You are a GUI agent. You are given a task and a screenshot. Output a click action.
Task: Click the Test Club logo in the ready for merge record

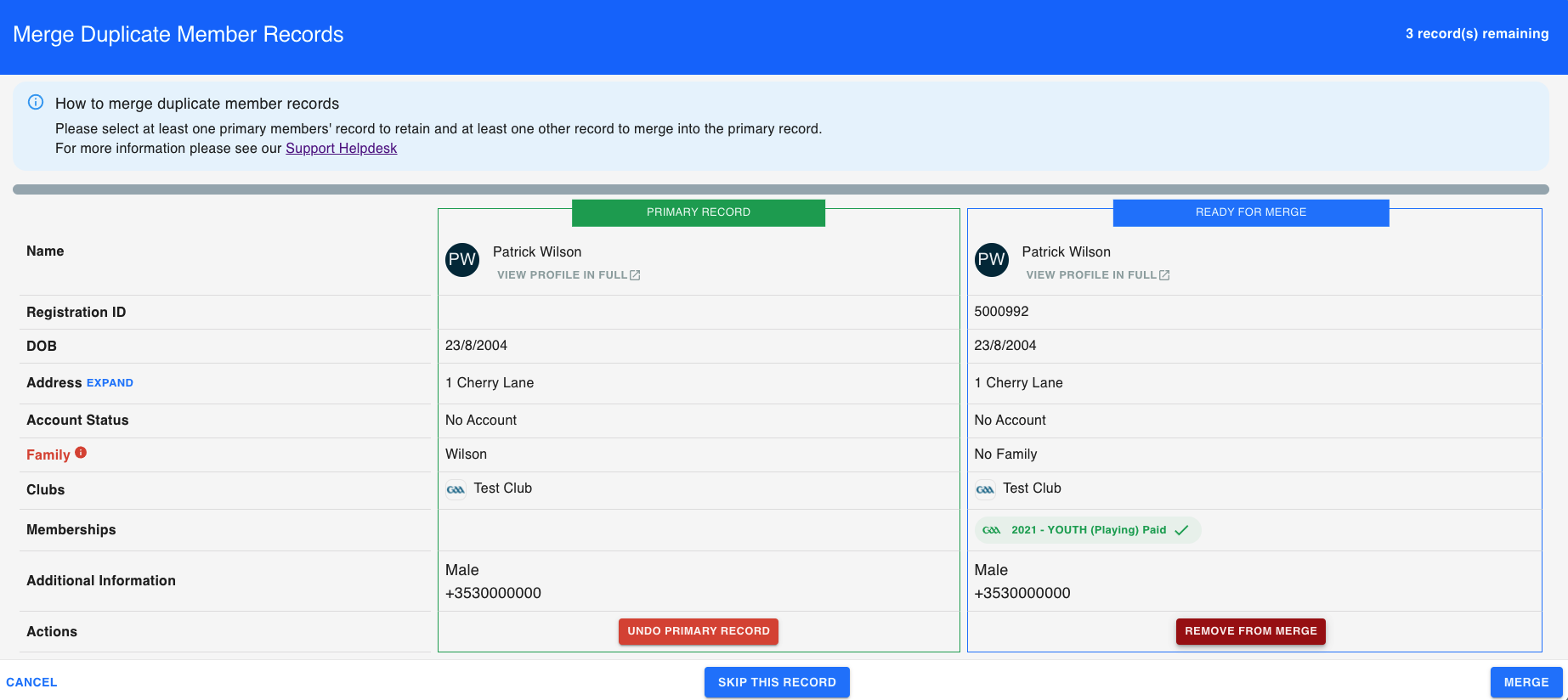[x=985, y=489]
